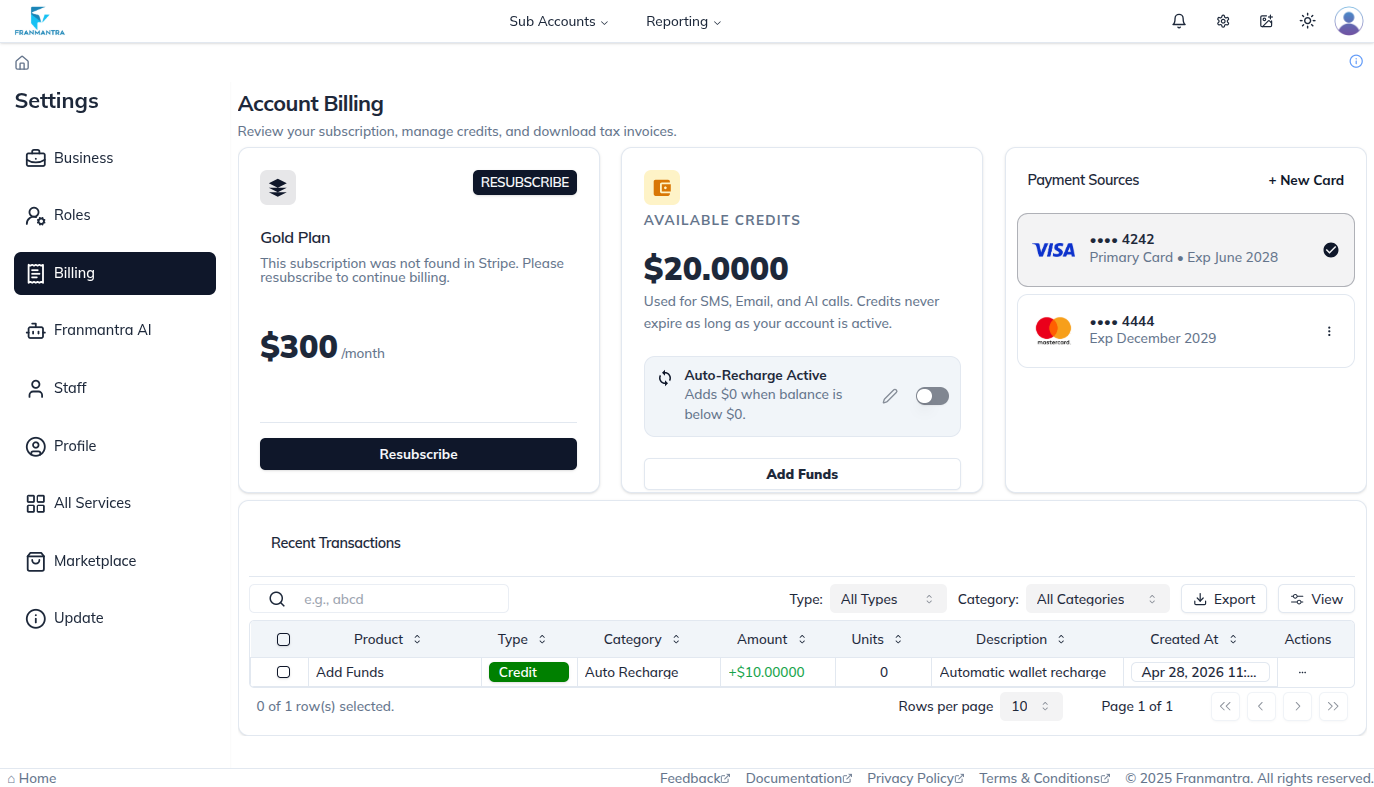Click the Home link in footer
This screenshot has height=787, width=1374.
pyautogui.click(x=32, y=778)
